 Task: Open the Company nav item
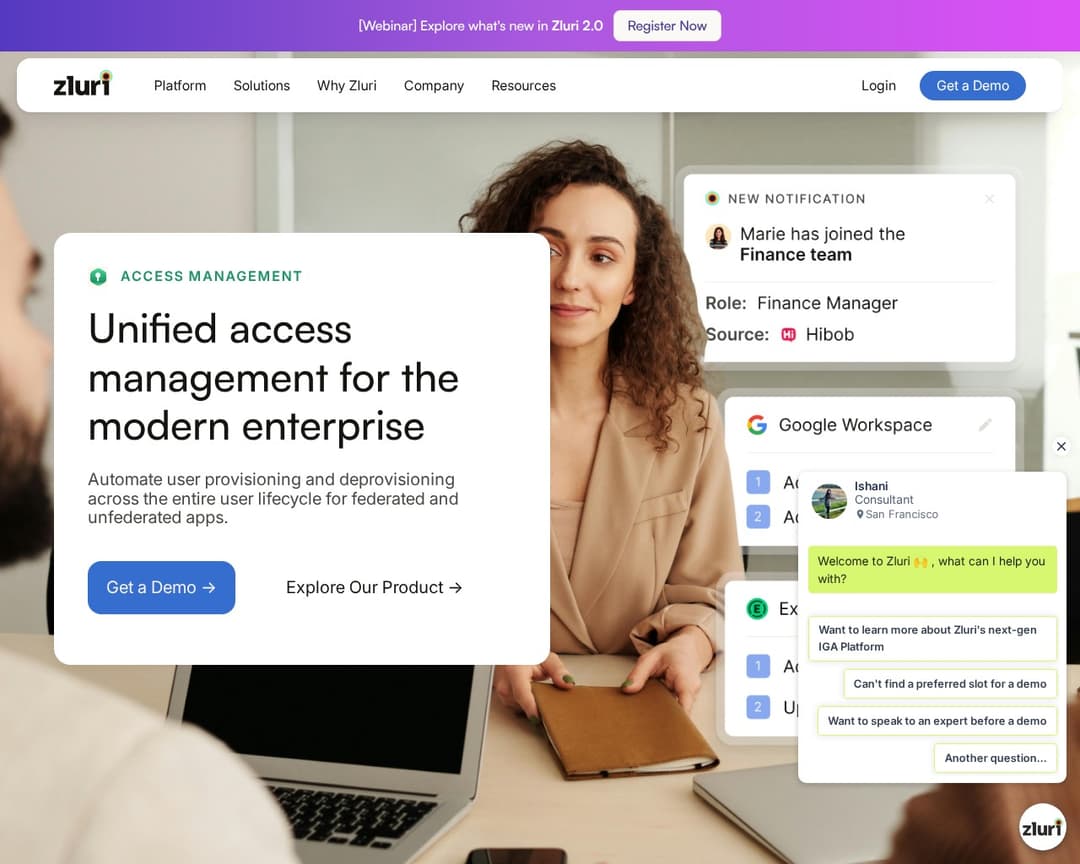(434, 85)
